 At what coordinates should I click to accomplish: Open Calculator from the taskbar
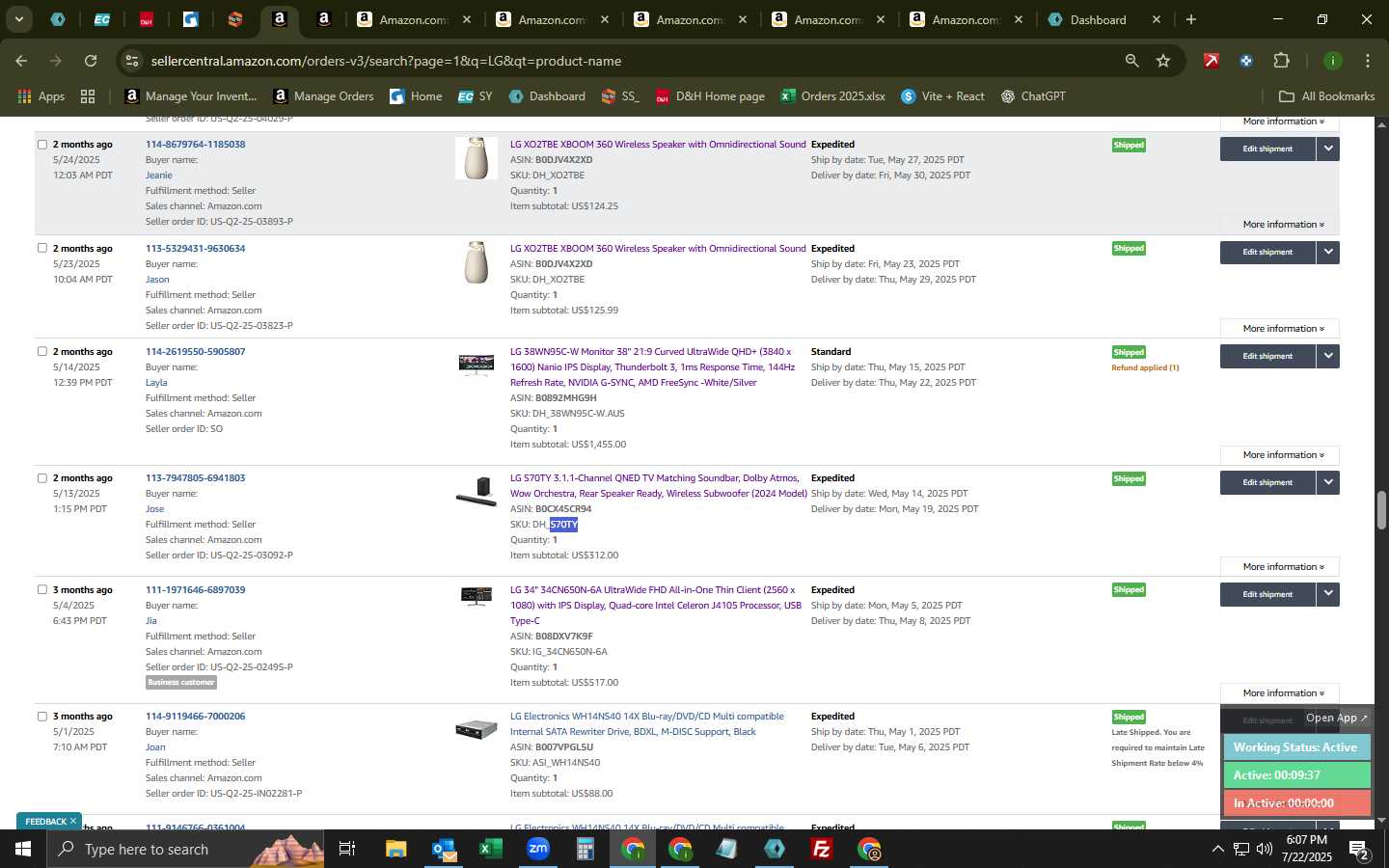(585, 849)
